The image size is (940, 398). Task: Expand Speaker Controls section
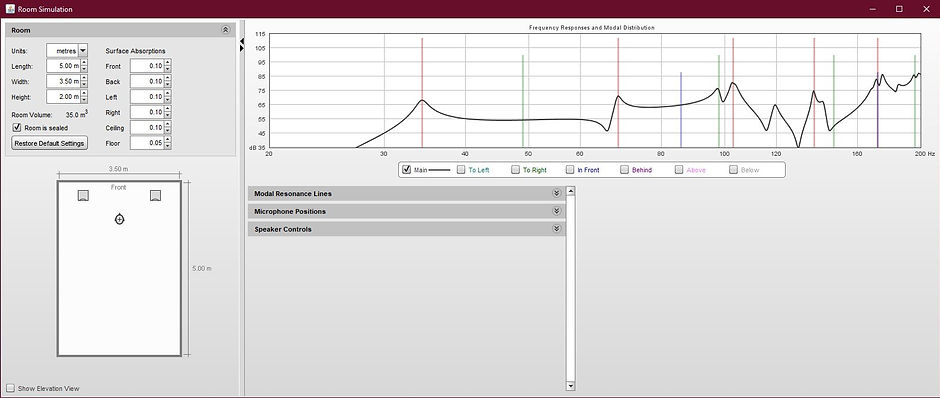pyautogui.click(x=556, y=229)
